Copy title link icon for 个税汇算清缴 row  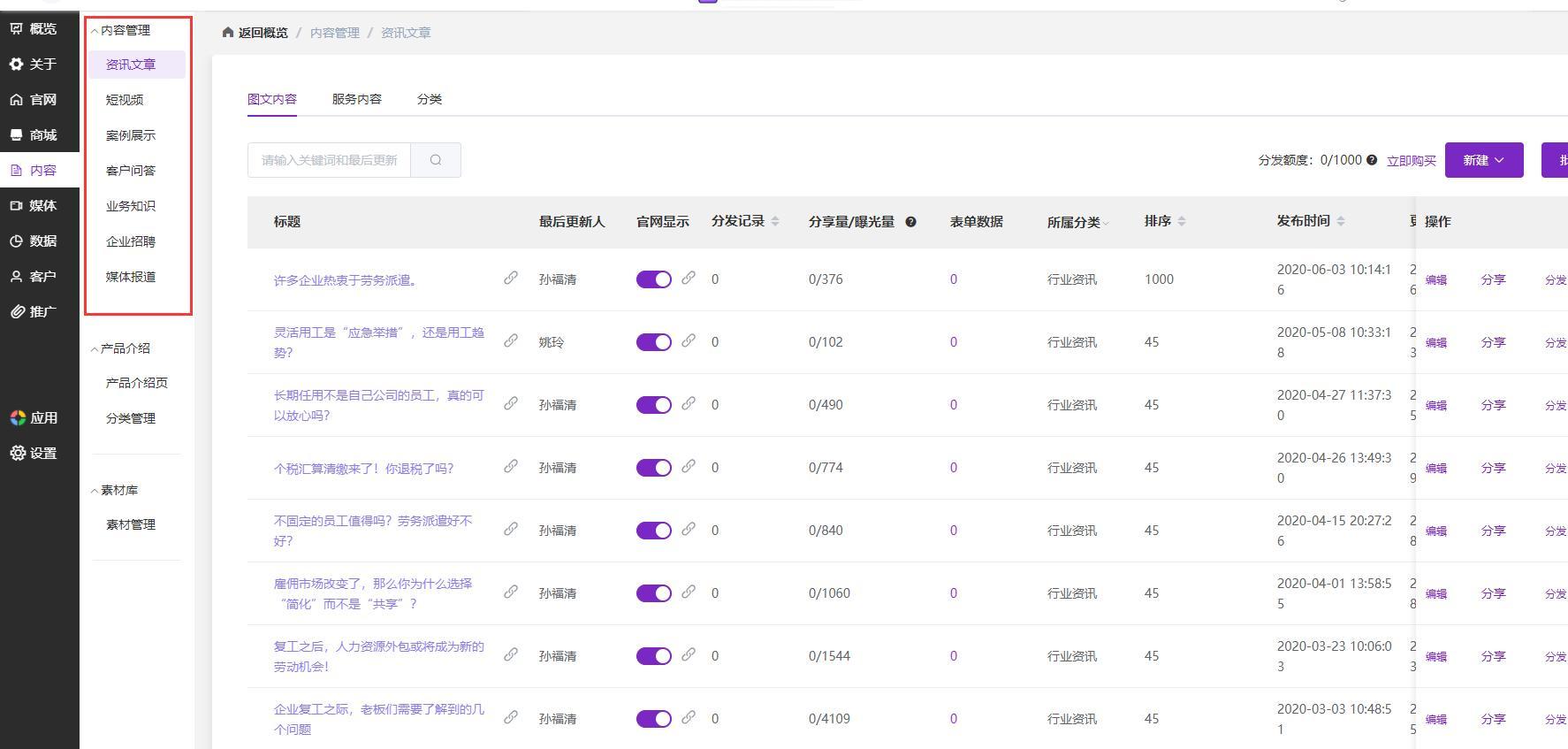point(511,466)
